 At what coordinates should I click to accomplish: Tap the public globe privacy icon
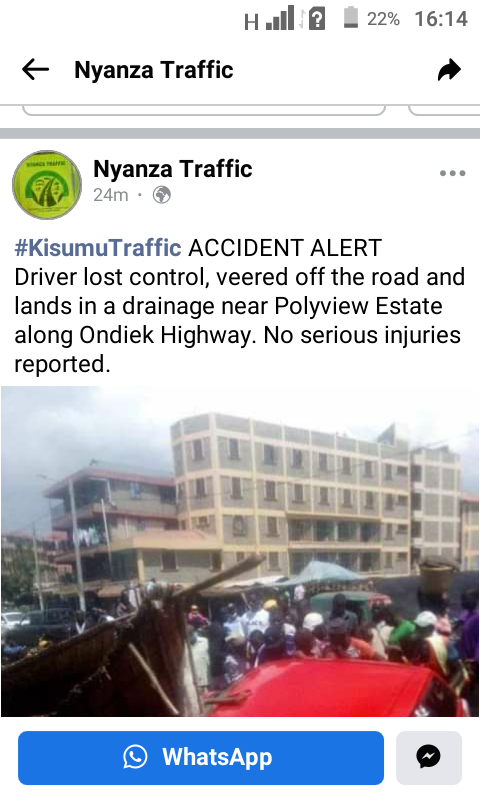[162, 195]
